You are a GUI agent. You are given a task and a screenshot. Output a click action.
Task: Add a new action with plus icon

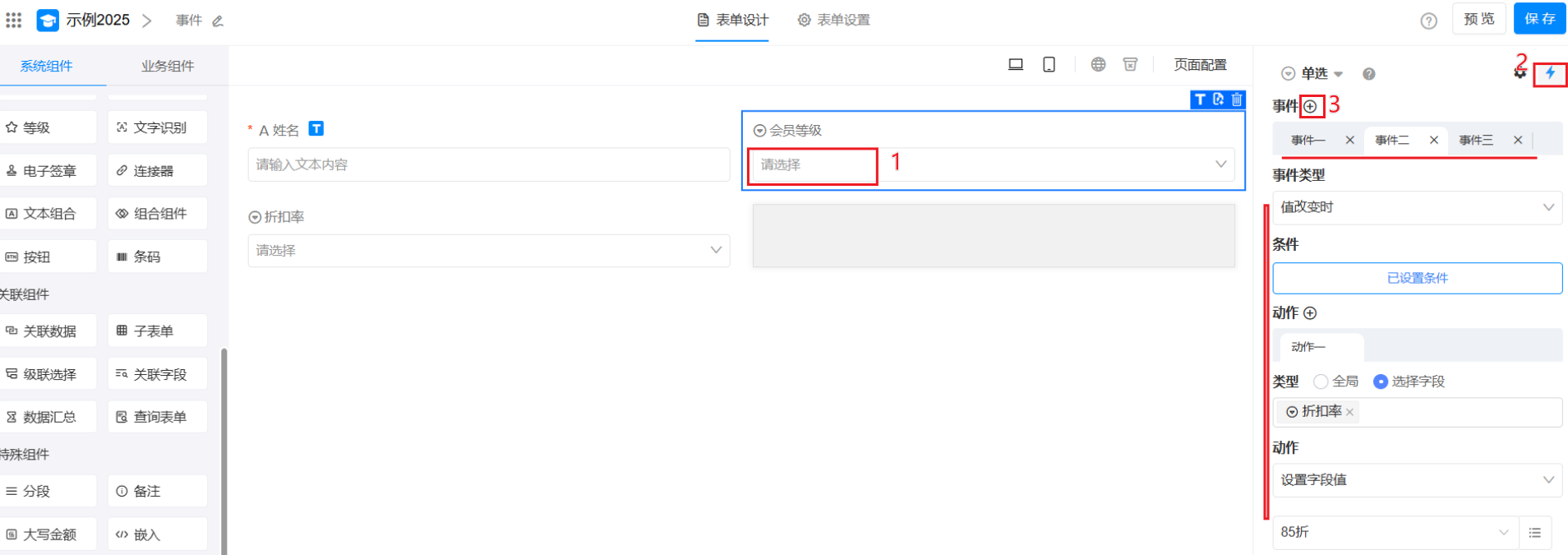[x=1311, y=313]
